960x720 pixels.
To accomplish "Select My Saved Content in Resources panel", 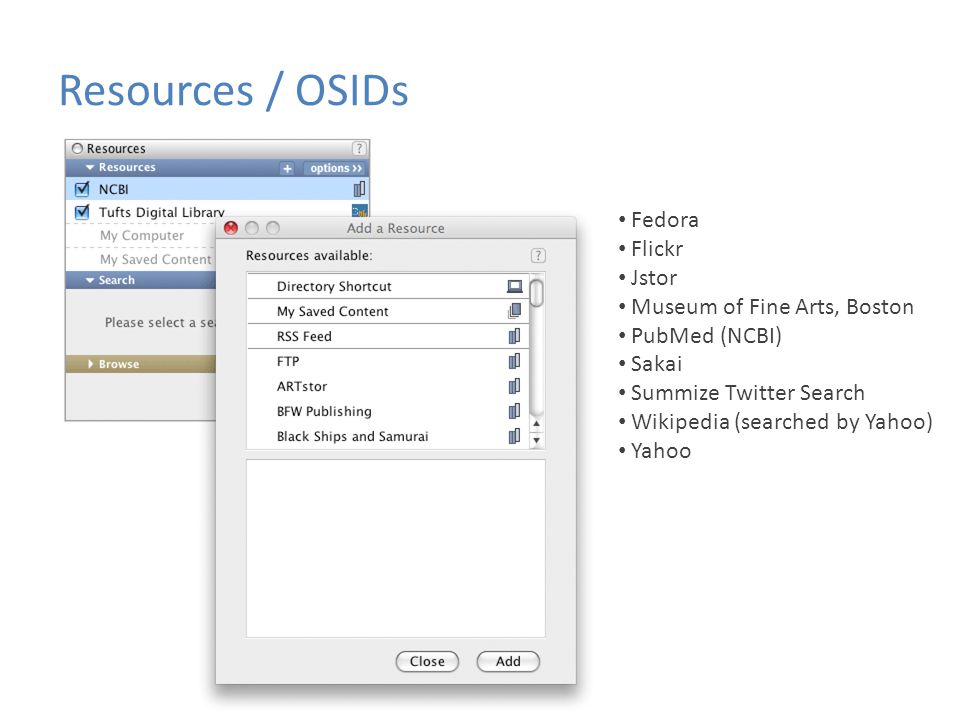I will click(x=141, y=259).
